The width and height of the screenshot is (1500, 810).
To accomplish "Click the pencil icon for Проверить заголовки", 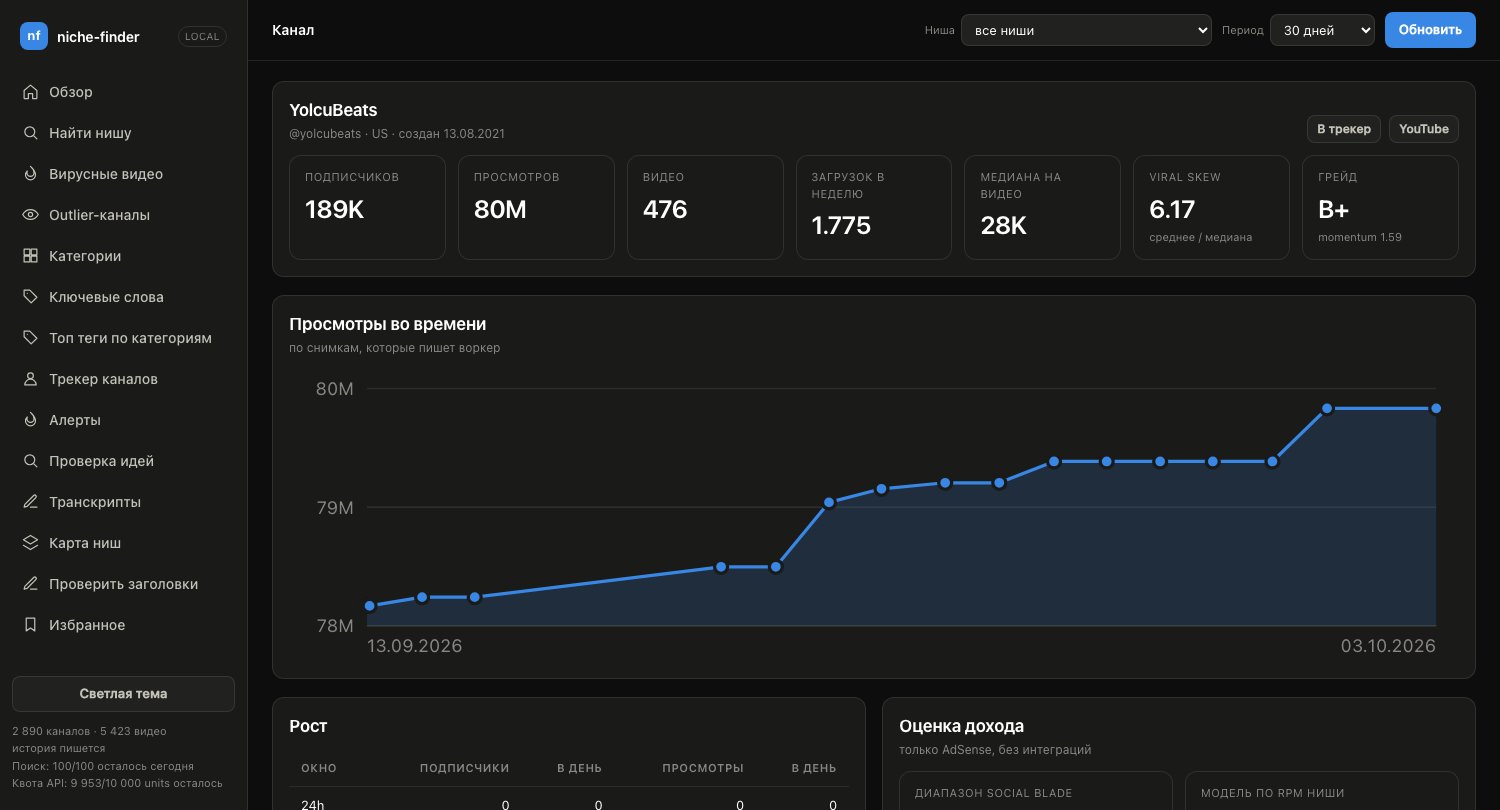I will pos(30,584).
